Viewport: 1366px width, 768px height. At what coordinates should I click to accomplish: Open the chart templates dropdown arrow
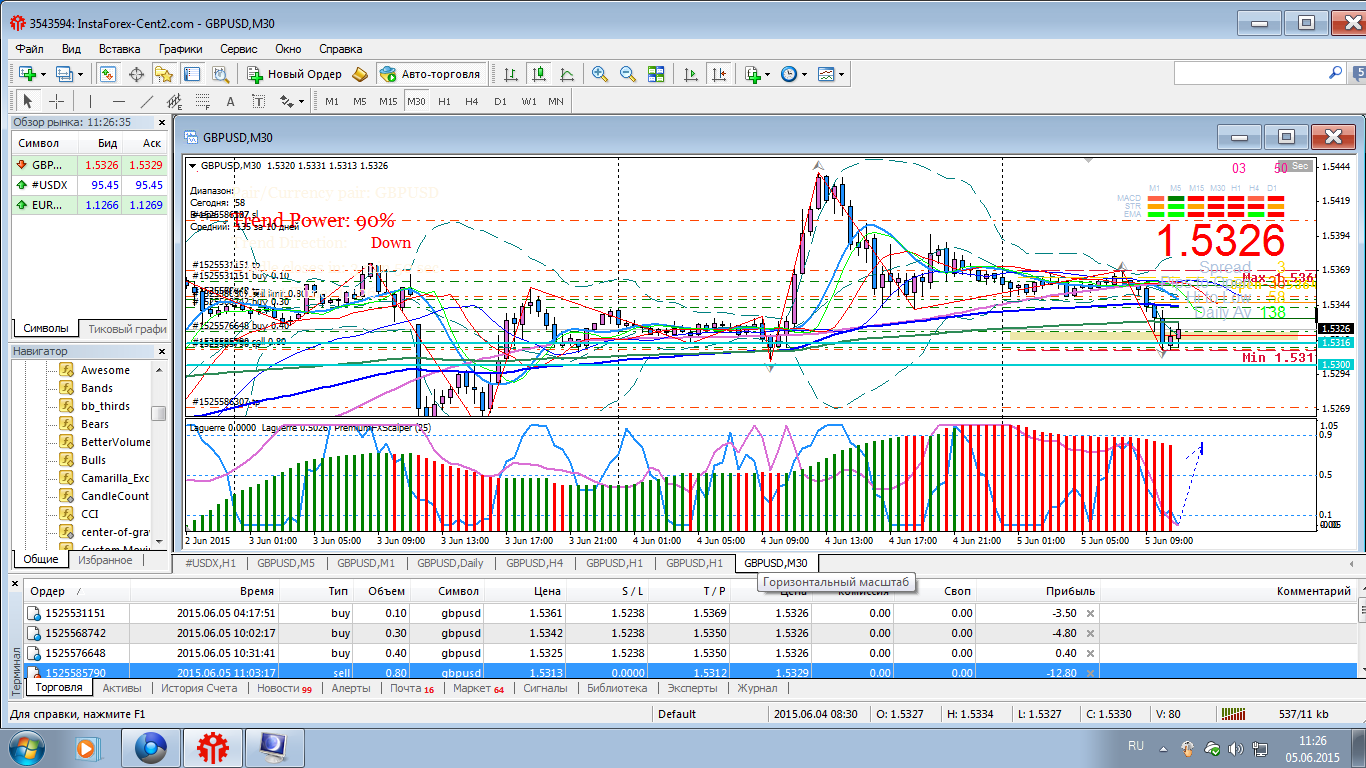tap(841, 74)
